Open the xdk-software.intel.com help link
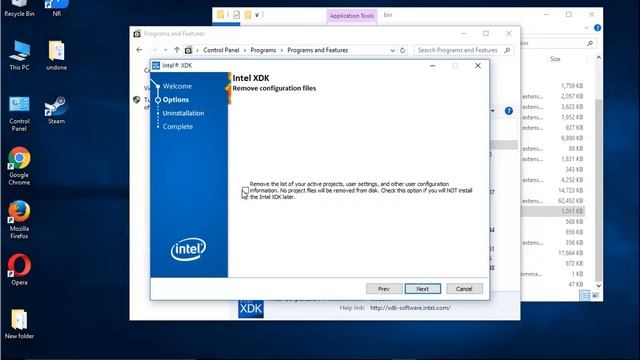This screenshot has width=640, height=360. tap(410, 308)
